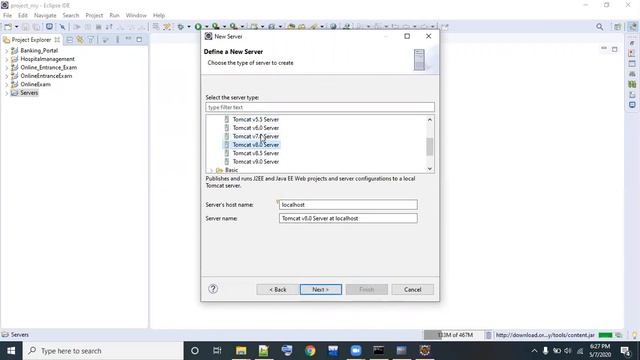Click the green download progress bar in status bar
Viewport: 640px width, 360px height.
[x=605, y=335]
